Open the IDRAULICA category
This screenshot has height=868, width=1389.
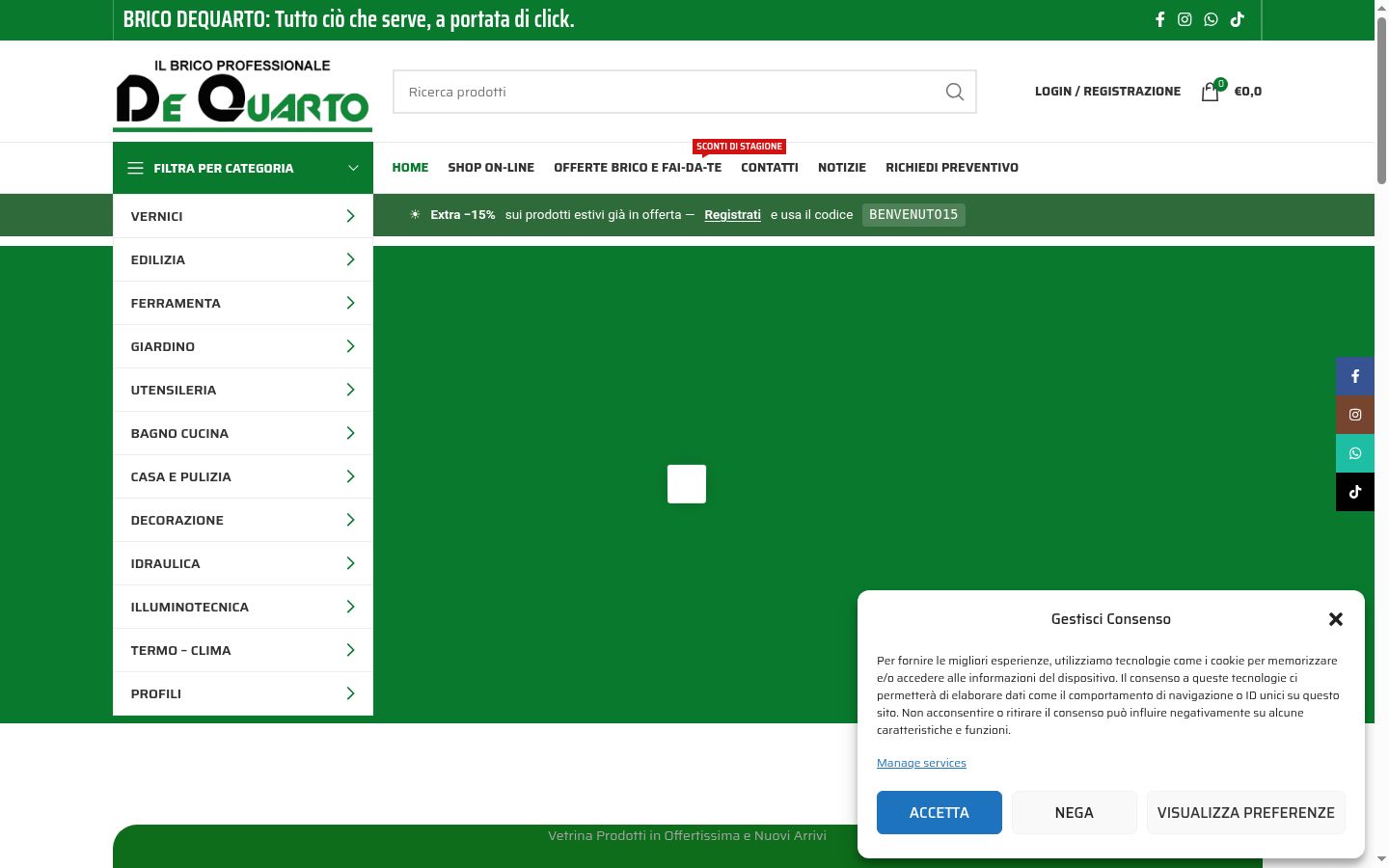pyautogui.click(x=243, y=563)
